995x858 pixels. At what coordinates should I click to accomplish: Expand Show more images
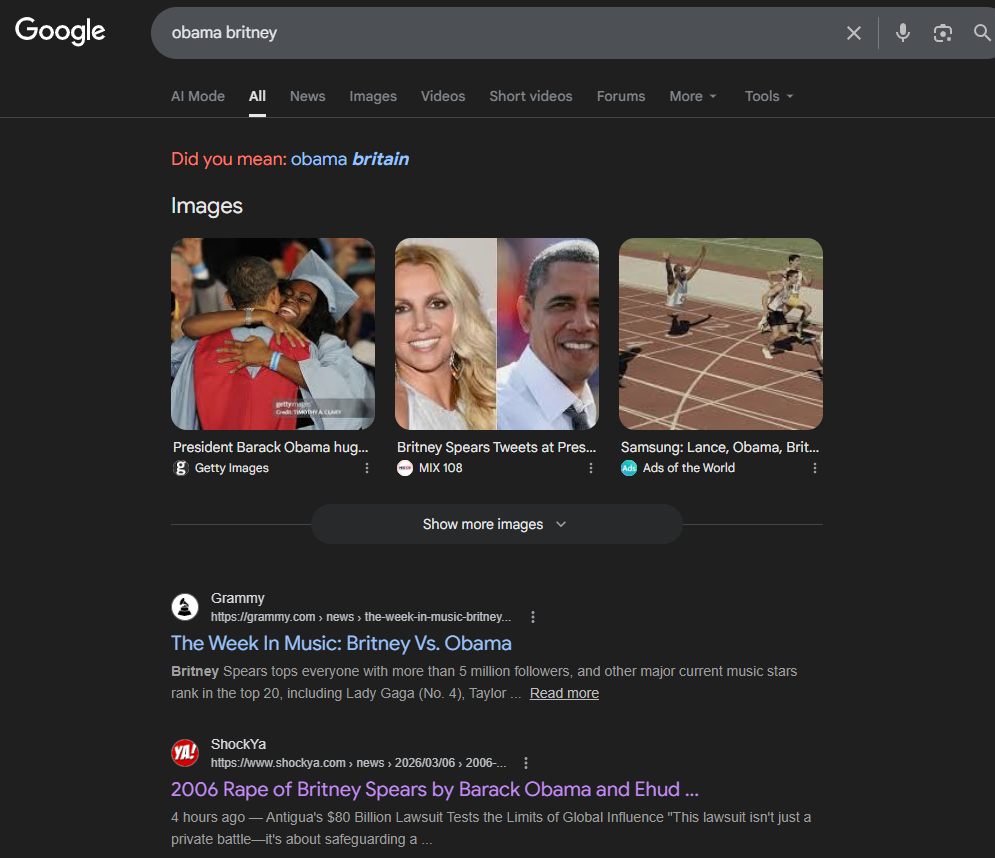[496, 524]
